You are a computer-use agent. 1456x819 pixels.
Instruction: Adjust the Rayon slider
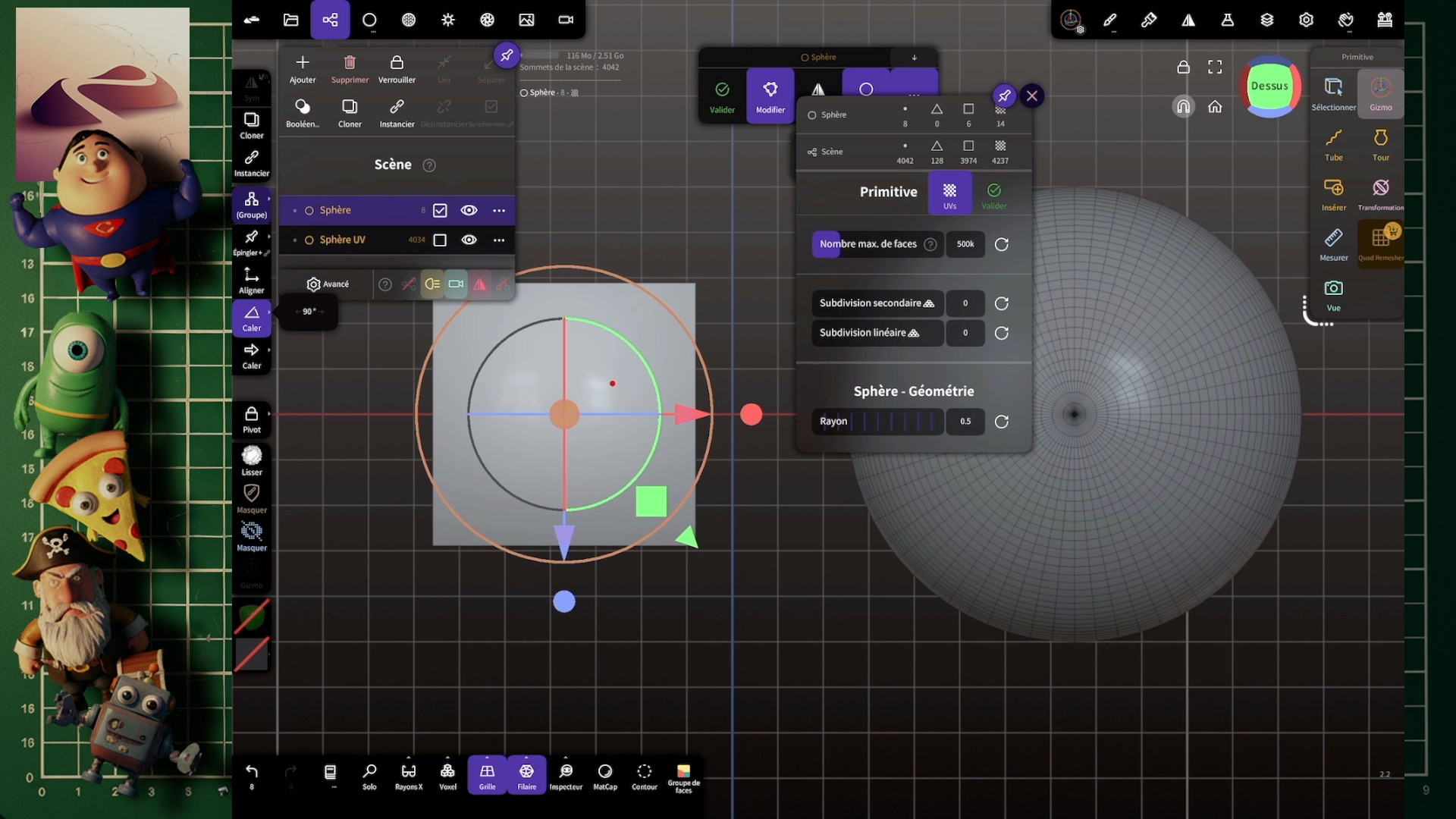click(877, 422)
